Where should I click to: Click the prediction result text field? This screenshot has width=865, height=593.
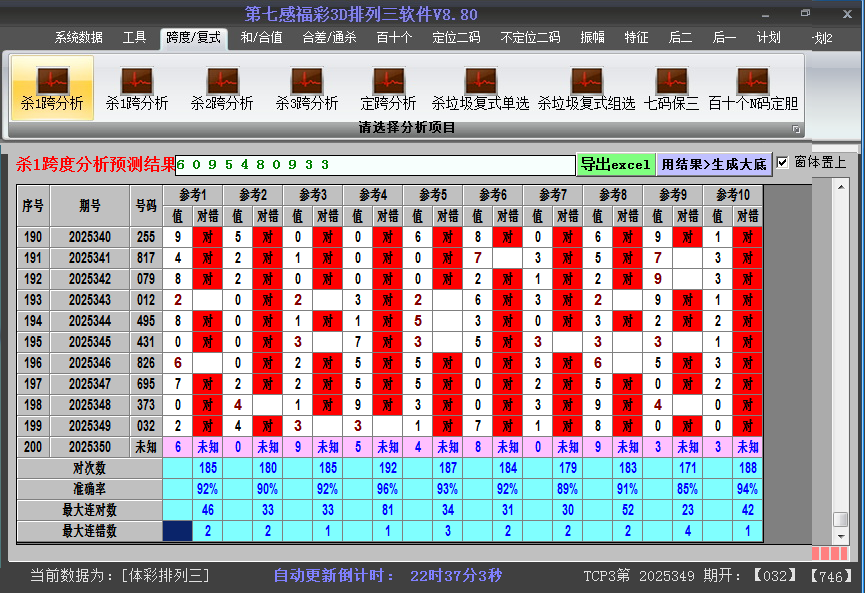(375, 165)
